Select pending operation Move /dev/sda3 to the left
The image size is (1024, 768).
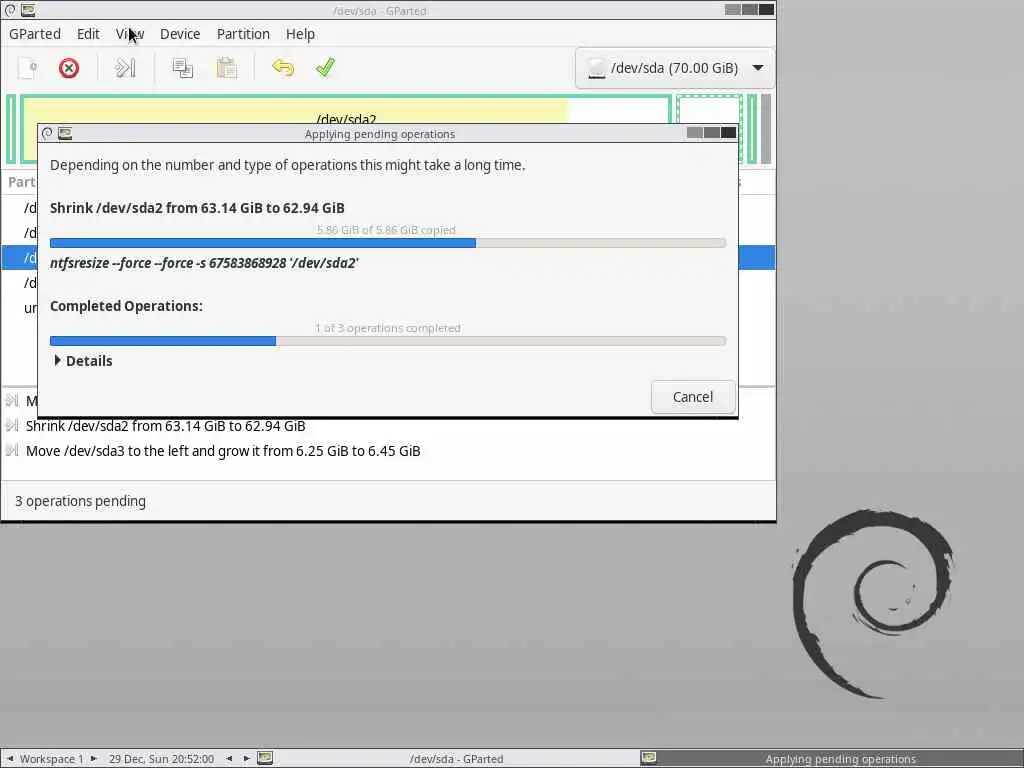pyautogui.click(x=389, y=451)
